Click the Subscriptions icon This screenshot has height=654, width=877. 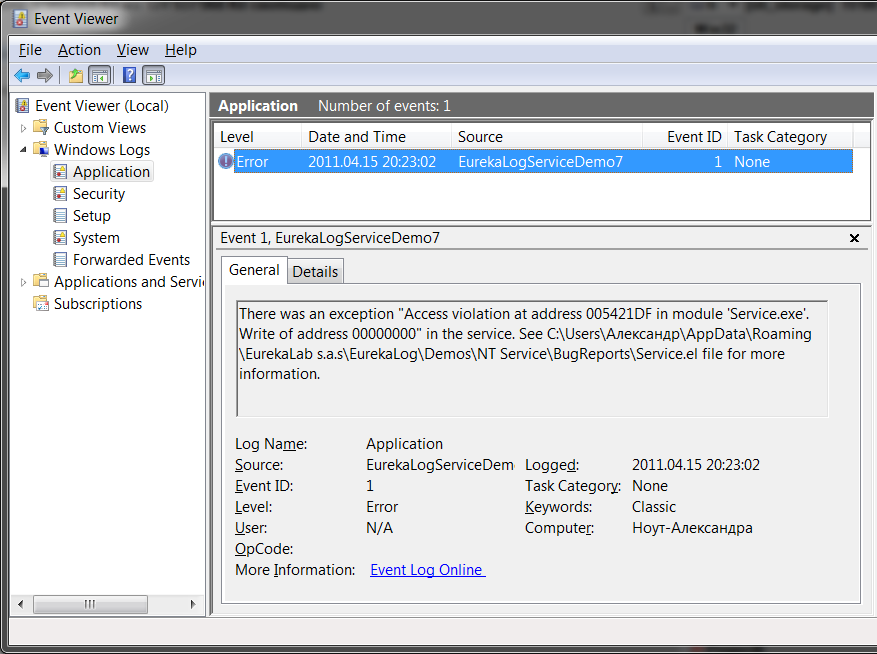tap(41, 304)
